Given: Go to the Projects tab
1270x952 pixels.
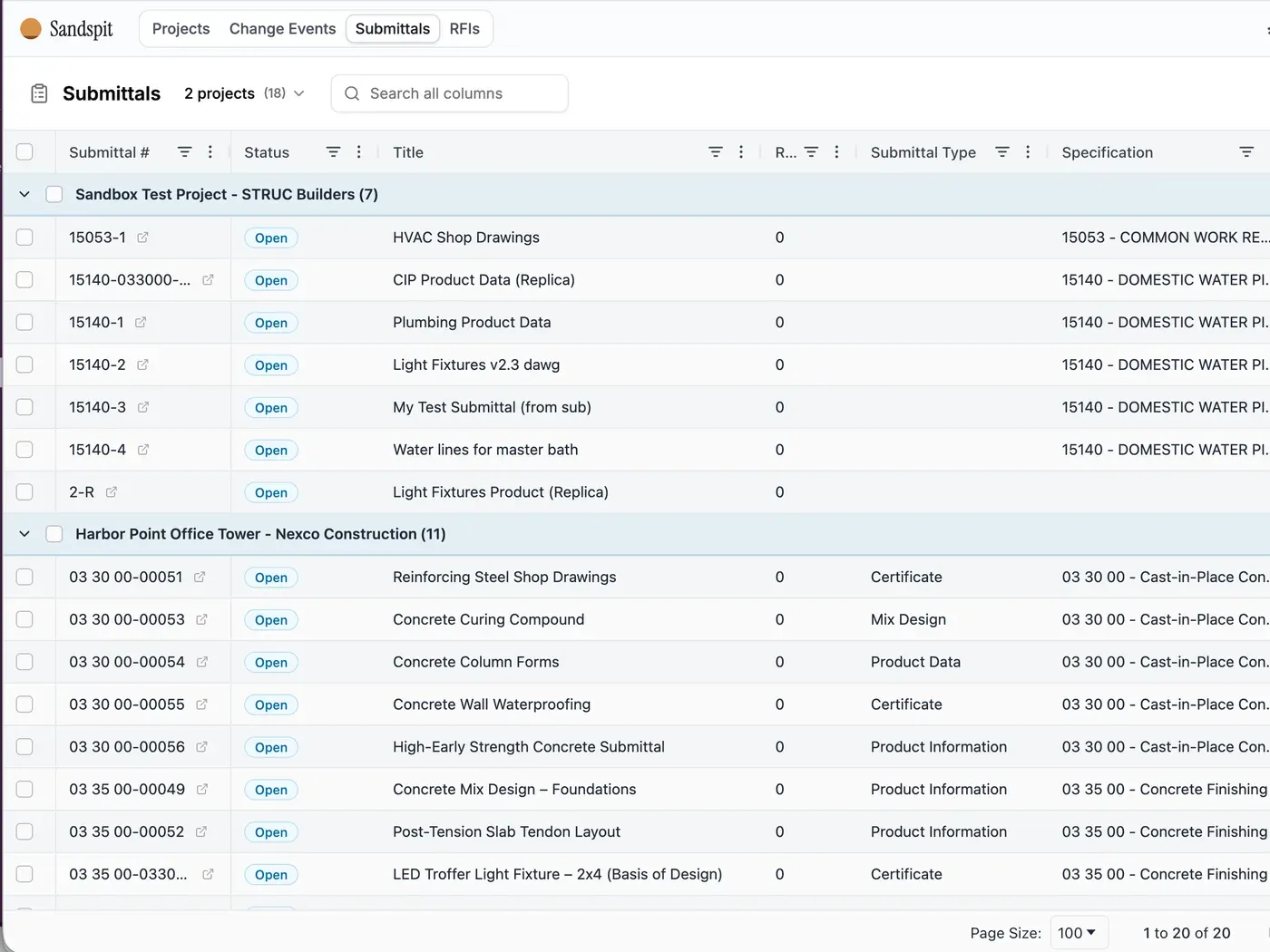Looking at the screenshot, I should click(x=181, y=29).
